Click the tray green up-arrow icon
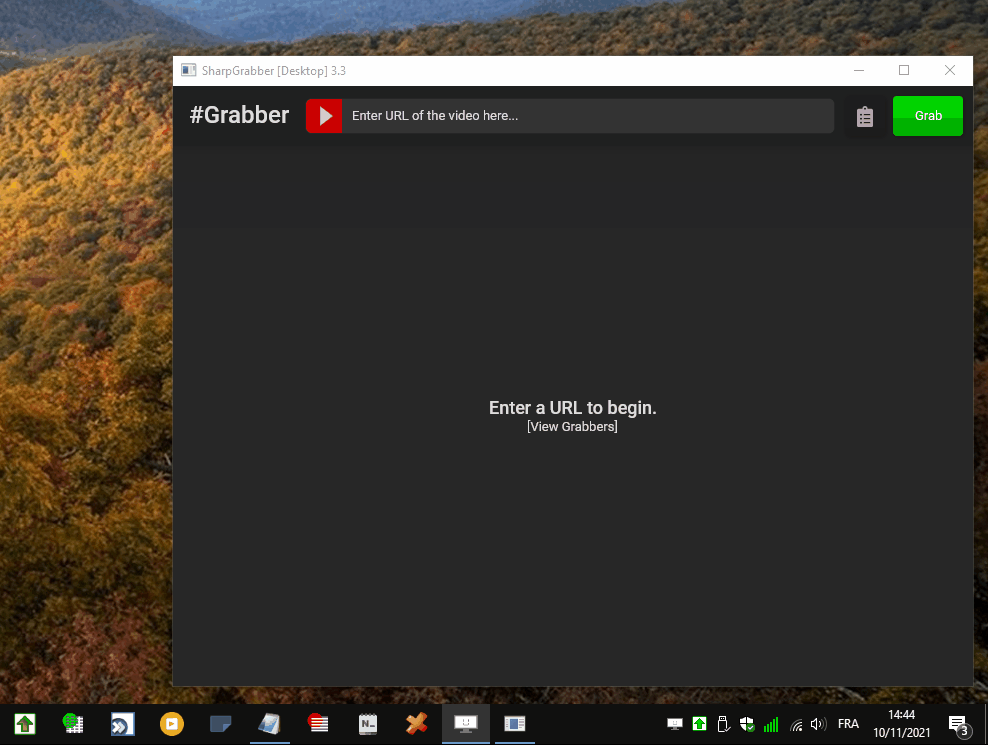The height and width of the screenshot is (745, 988). coord(699,724)
